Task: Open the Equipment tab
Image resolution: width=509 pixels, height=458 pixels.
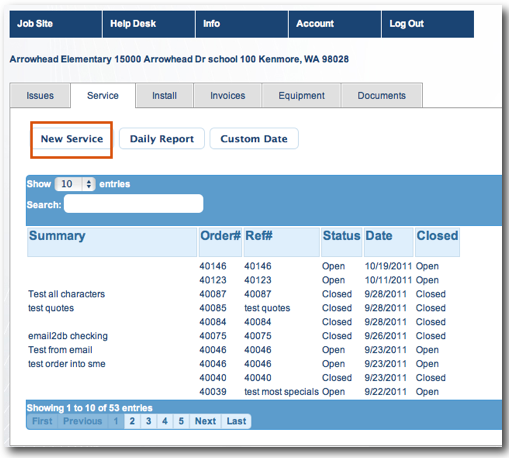Action: coord(301,96)
